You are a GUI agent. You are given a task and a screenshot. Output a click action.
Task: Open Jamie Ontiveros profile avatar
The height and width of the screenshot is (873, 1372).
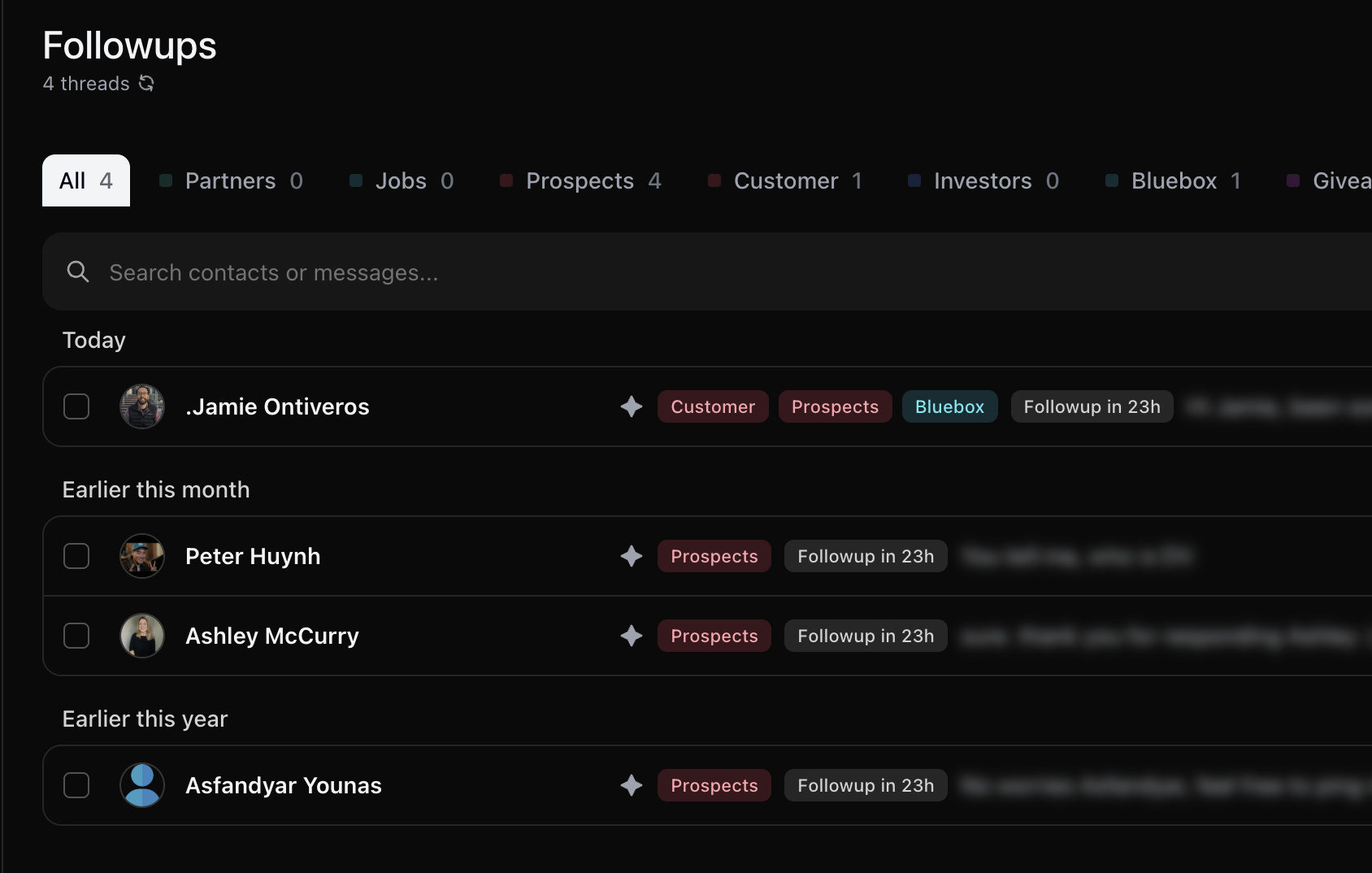pos(142,406)
